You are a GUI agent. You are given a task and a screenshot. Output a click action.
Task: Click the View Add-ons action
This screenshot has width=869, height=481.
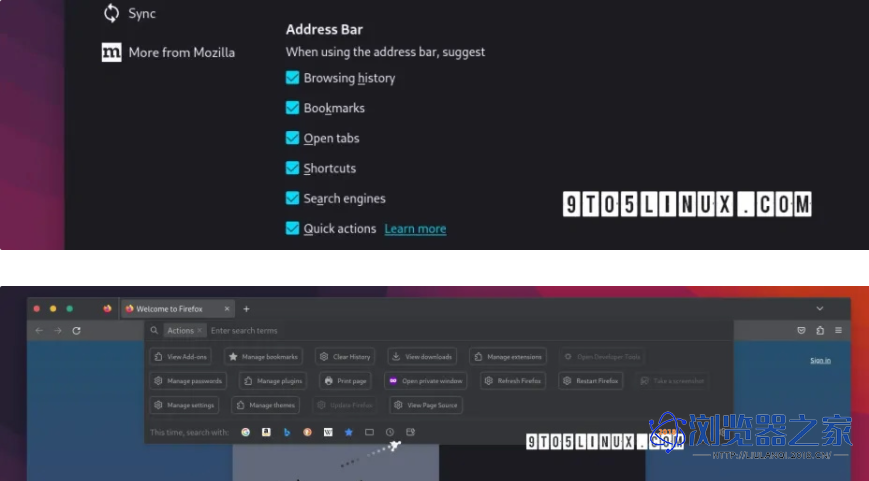pyautogui.click(x=181, y=357)
